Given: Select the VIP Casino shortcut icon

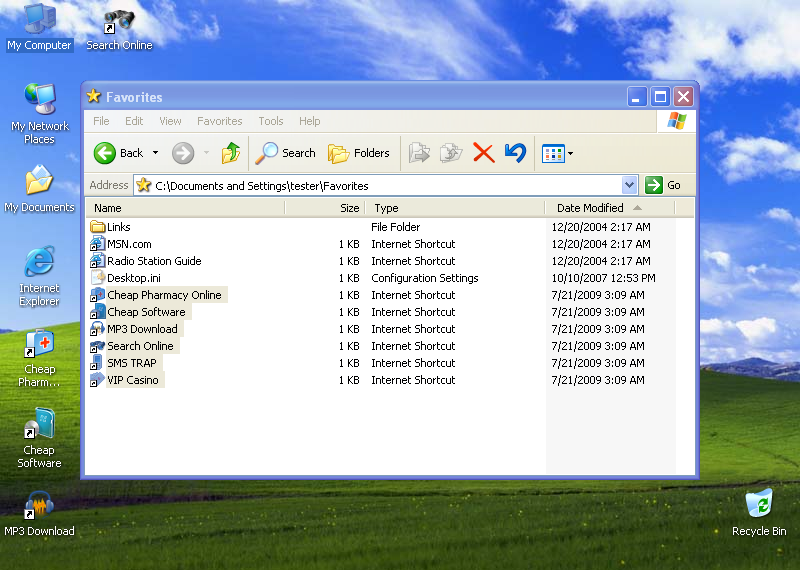Looking at the screenshot, I should tap(97, 380).
